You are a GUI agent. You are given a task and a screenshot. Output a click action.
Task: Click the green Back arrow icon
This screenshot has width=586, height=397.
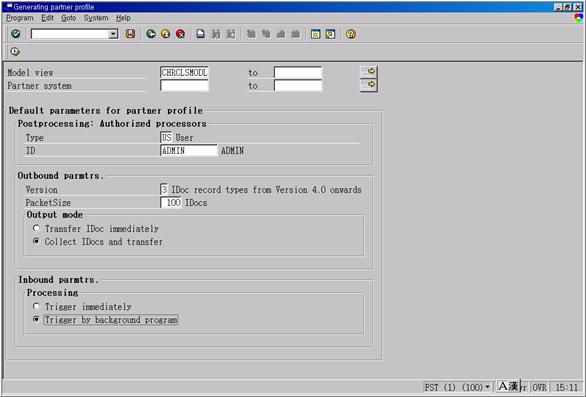(x=151, y=34)
